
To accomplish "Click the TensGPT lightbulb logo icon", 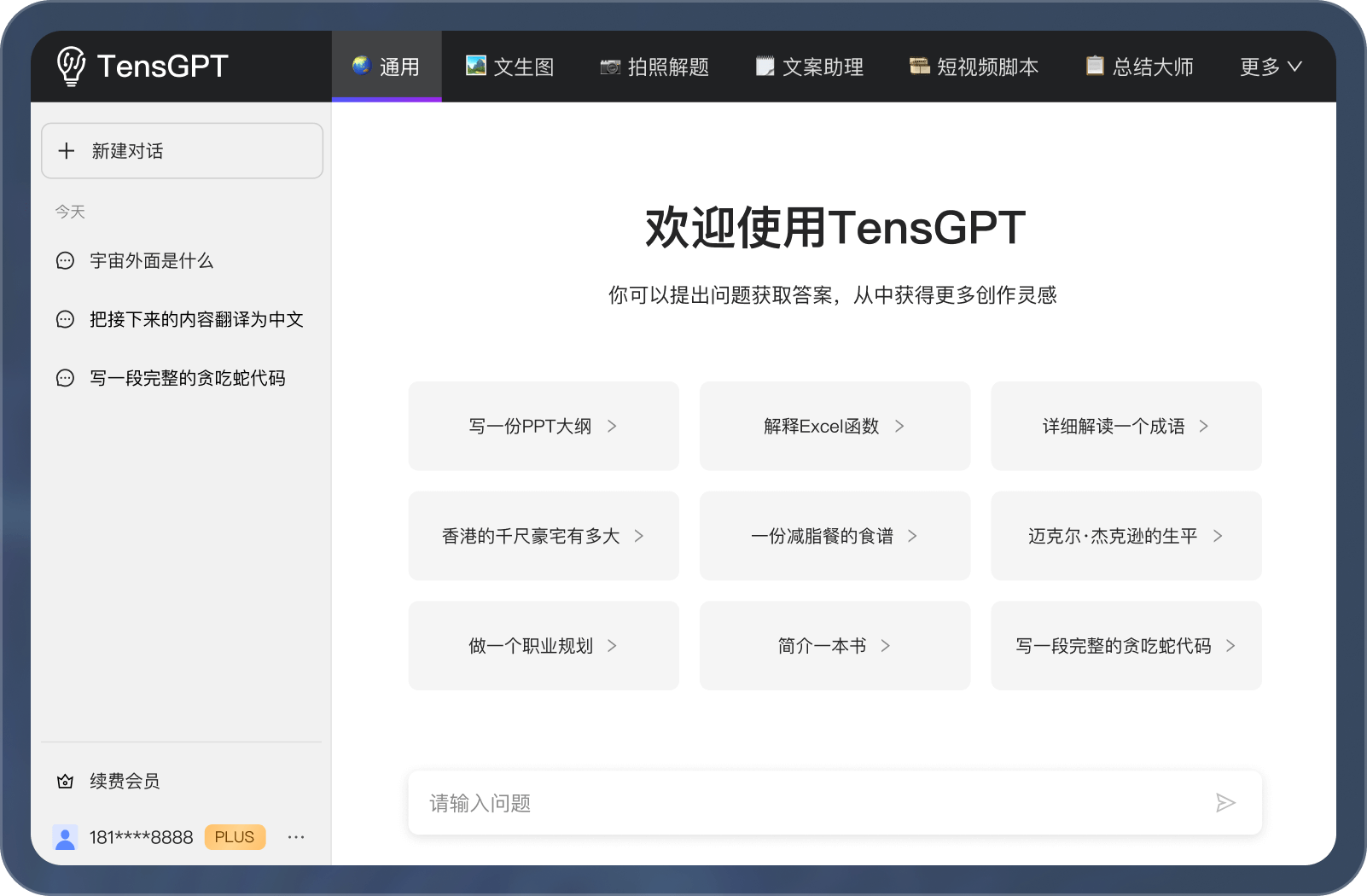I will pyautogui.click(x=71, y=66).
